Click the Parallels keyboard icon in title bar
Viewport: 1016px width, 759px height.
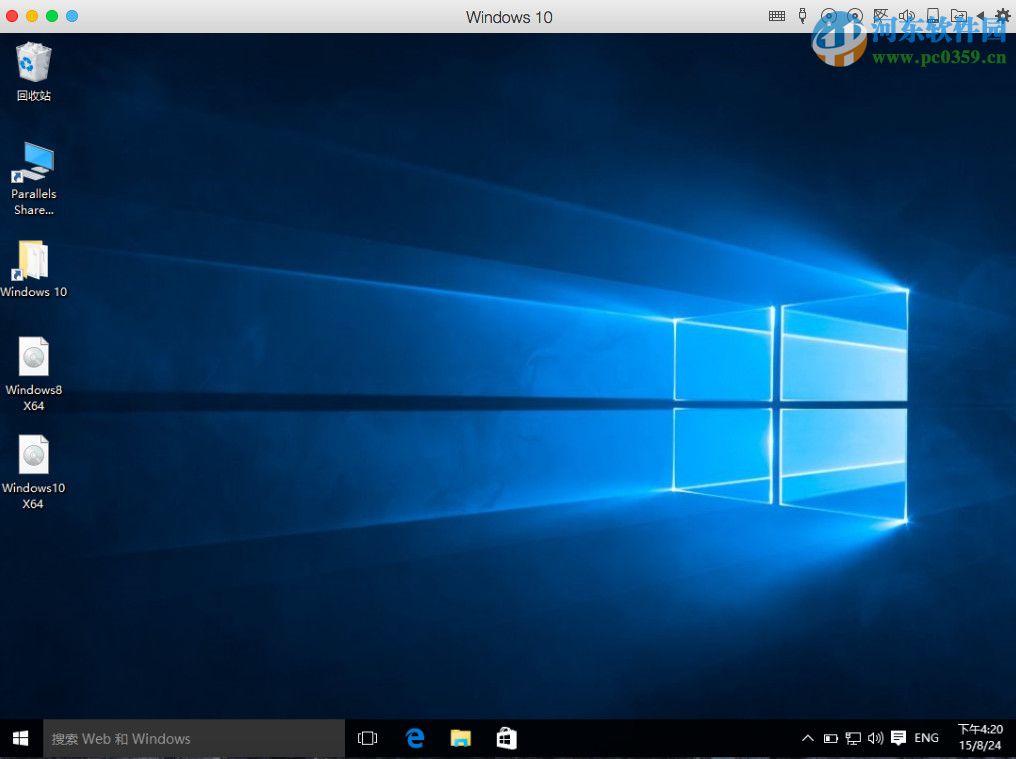[x=777, y=16]
